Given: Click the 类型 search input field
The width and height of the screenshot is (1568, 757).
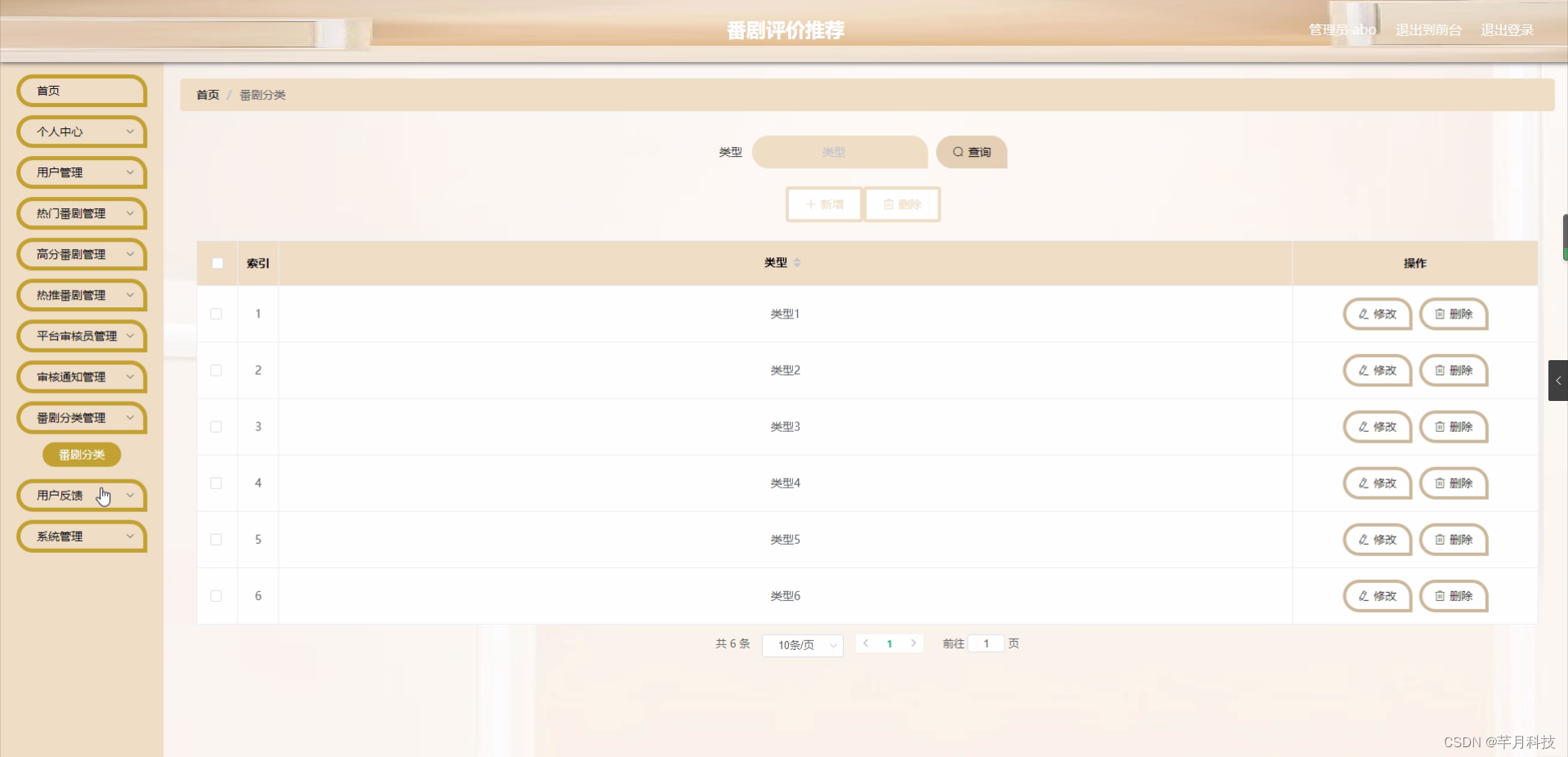Looking at the screenshot, I should [839, 152].
